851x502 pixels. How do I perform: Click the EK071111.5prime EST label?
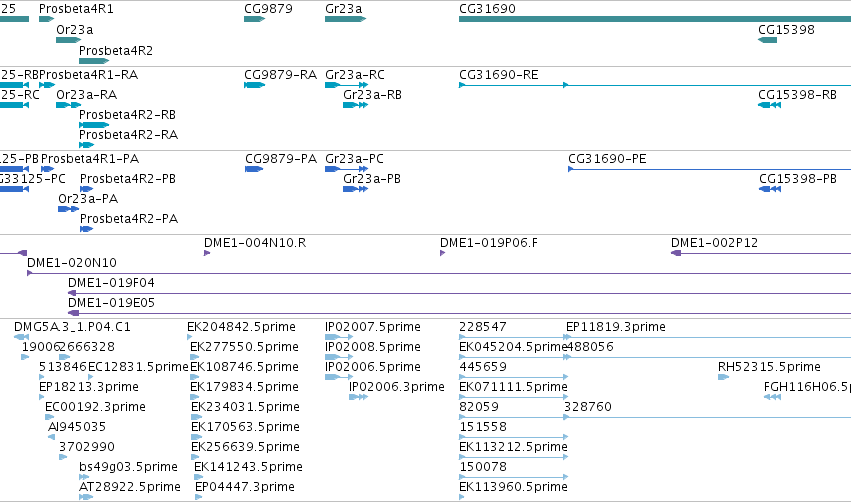pyautogui.click(x=513, y=387)
